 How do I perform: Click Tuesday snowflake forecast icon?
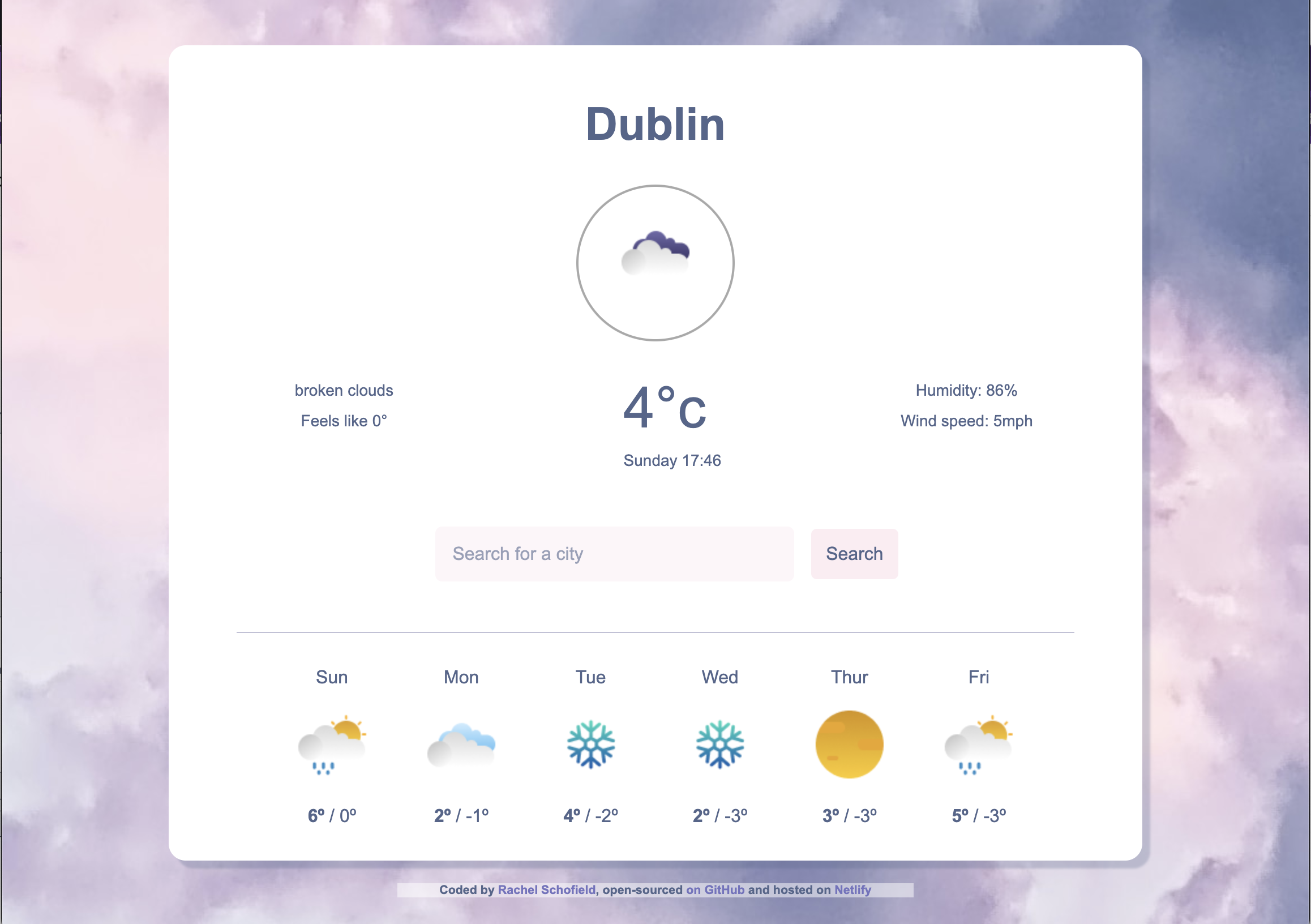click(x=590, y=745)
